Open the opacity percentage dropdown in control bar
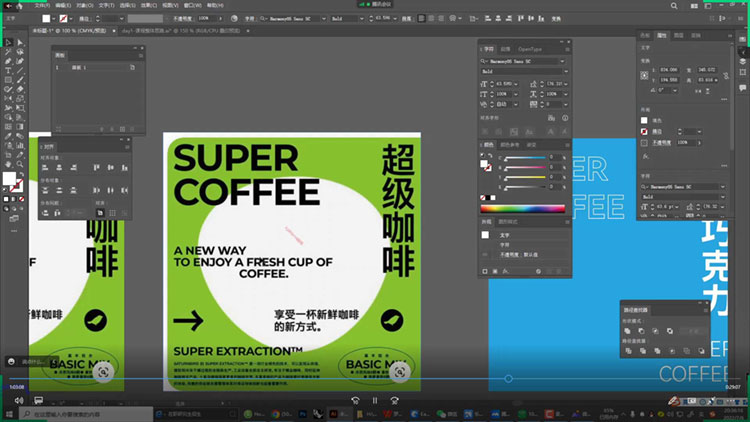750x422 pixels. pos(220,19)
